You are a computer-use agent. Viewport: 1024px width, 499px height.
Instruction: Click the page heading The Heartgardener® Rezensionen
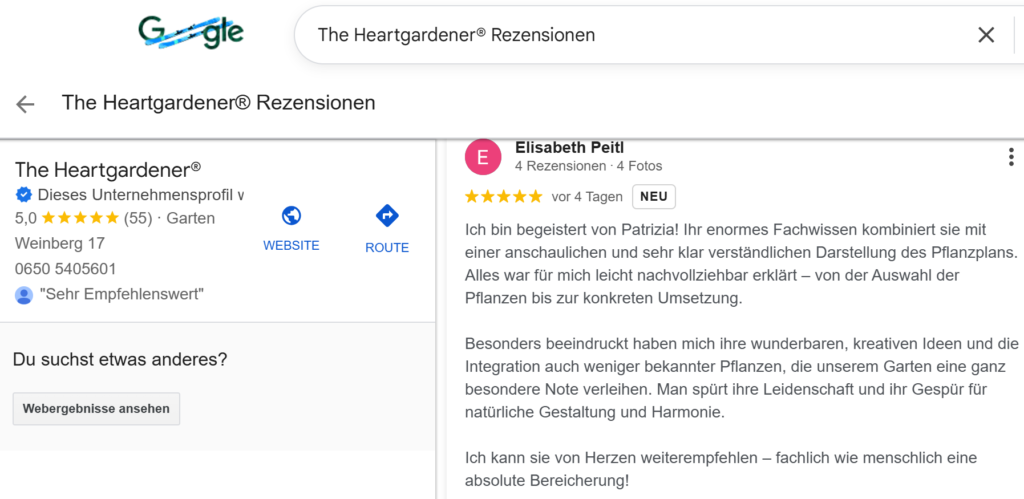[x=219, y=103]
